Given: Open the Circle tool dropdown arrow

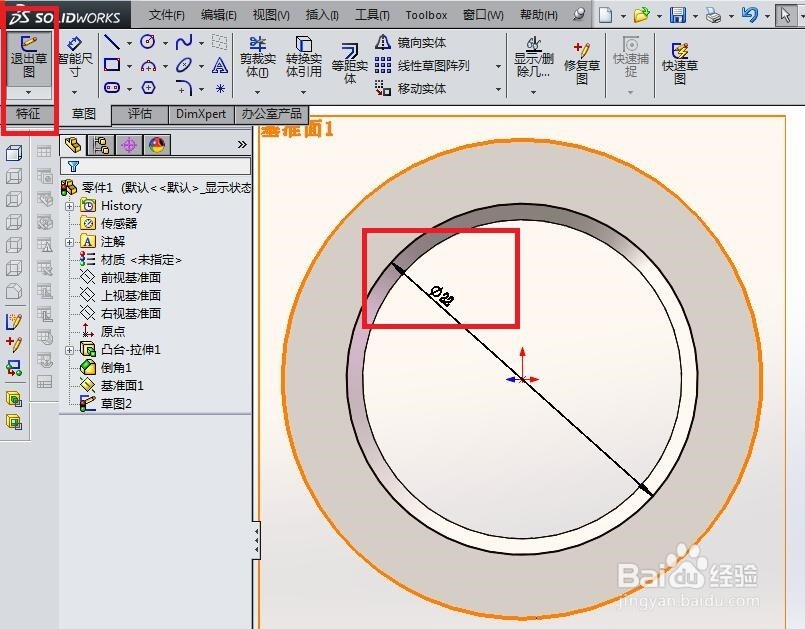Looking at the screenshot, I should point(165,43).
